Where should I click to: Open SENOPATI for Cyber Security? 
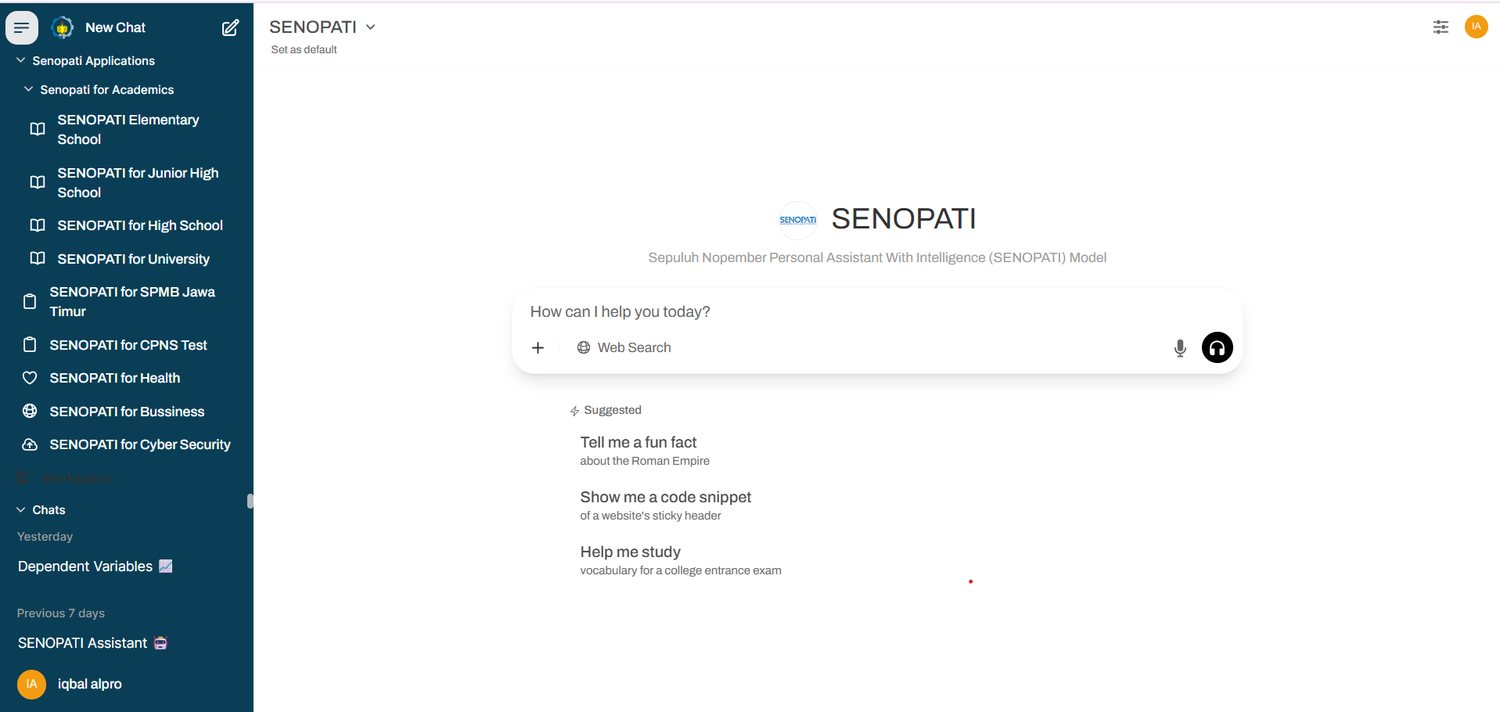tap(140, 444)
